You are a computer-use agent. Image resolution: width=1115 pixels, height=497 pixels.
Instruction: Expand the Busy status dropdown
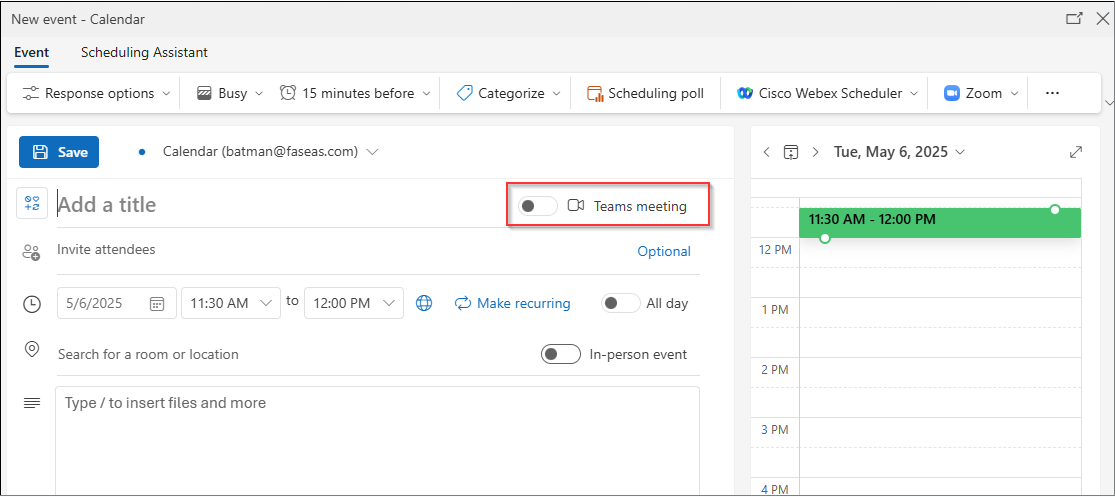coord(230,93)
